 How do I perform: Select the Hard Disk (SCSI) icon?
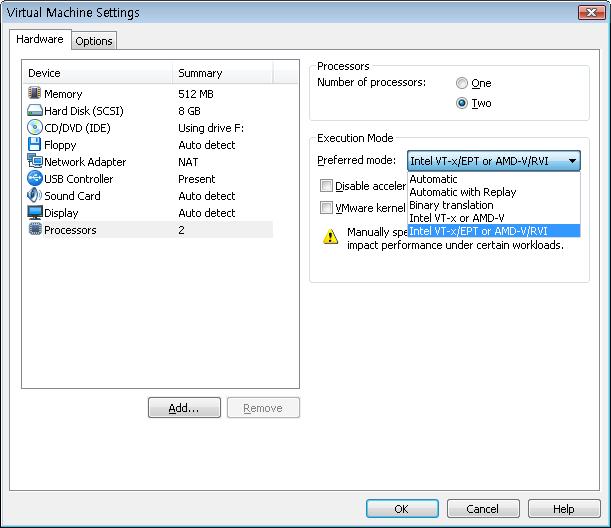tap(35, 110)
